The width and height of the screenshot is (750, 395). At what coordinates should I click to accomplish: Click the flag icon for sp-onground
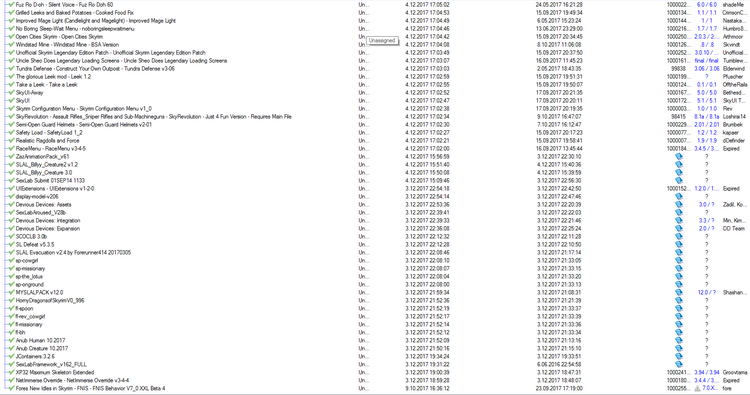click(679, 285)
